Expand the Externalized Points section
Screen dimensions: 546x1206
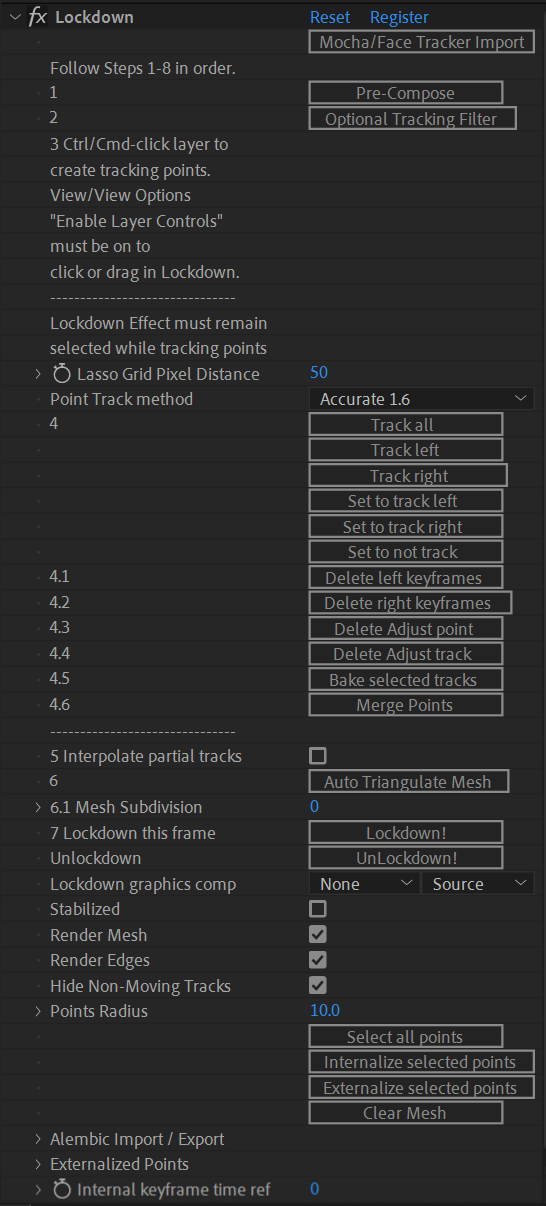[x=38, y=1164]
